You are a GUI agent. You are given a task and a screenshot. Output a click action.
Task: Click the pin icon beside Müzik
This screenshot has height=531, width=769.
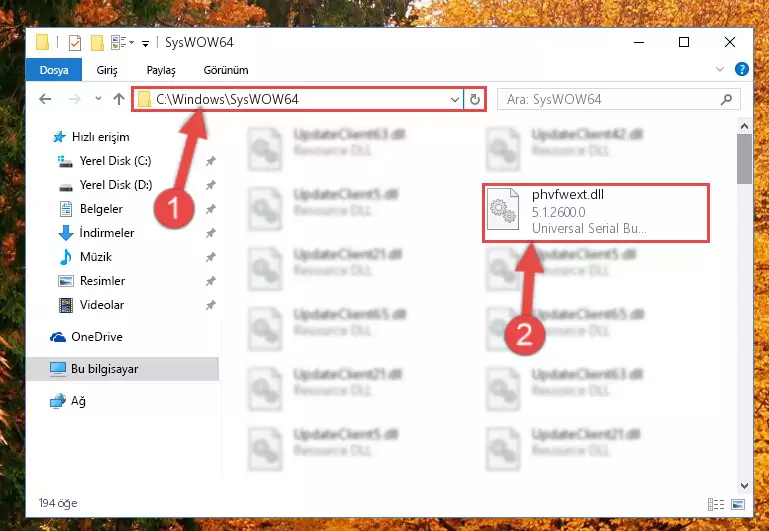(x=210, y=257)
